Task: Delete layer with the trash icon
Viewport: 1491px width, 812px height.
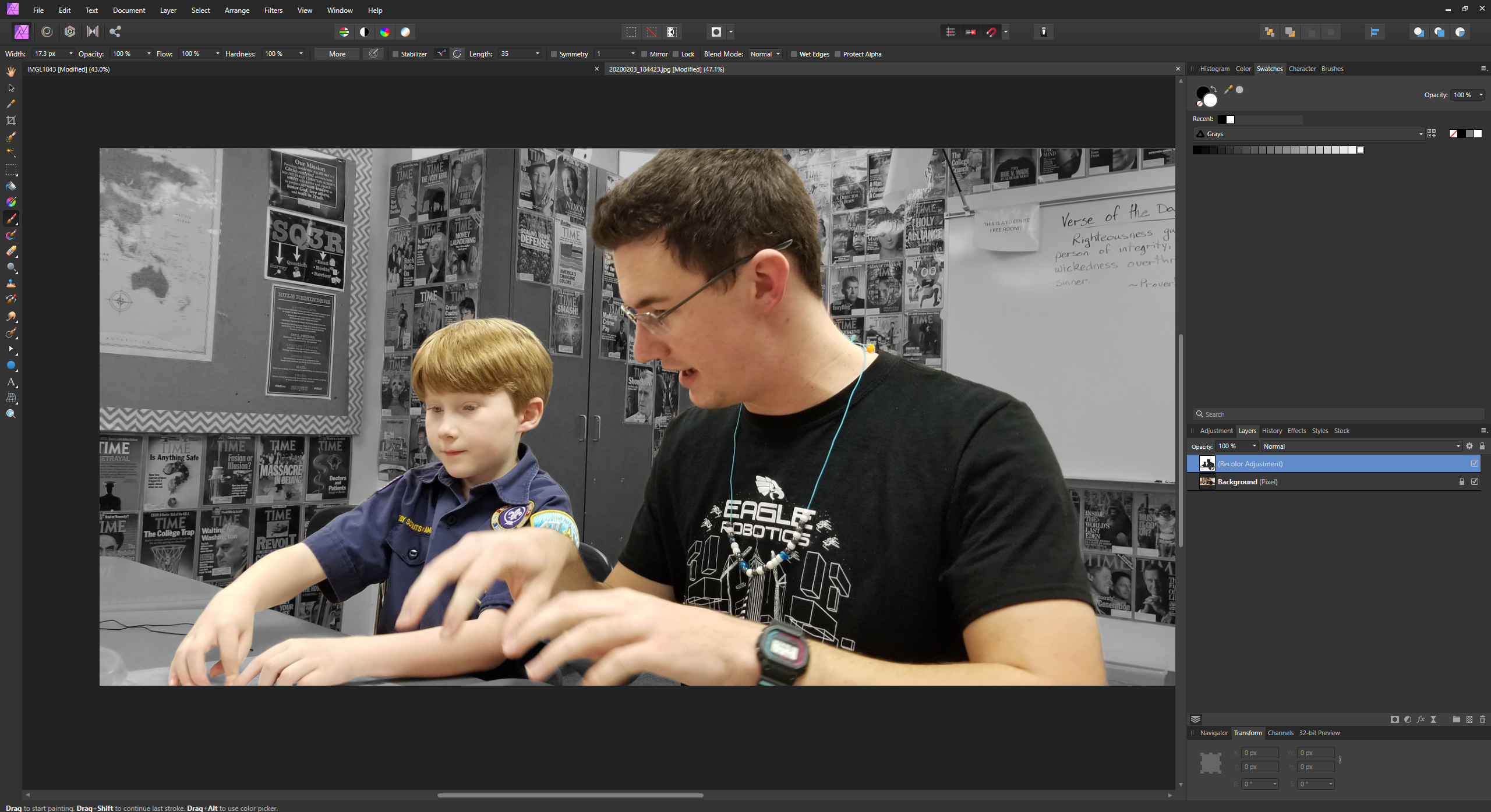Action: [1483, 719]
